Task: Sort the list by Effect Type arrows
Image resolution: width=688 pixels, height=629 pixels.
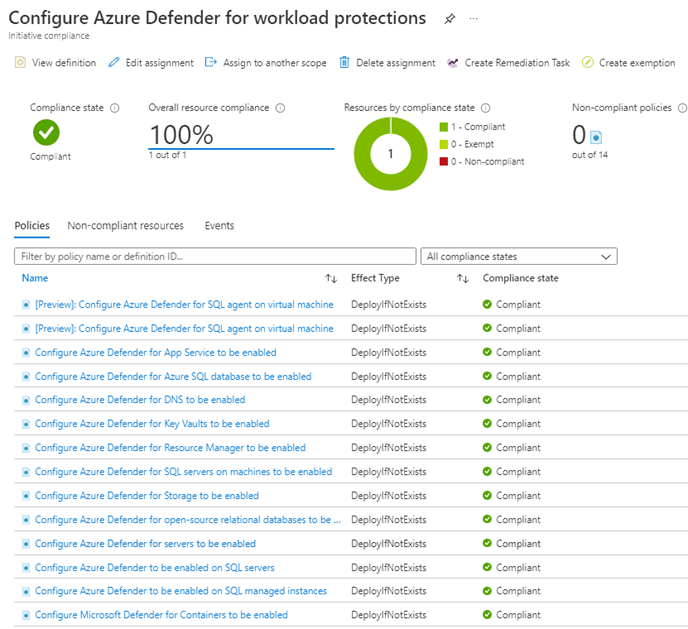Action: pos(463,278)
